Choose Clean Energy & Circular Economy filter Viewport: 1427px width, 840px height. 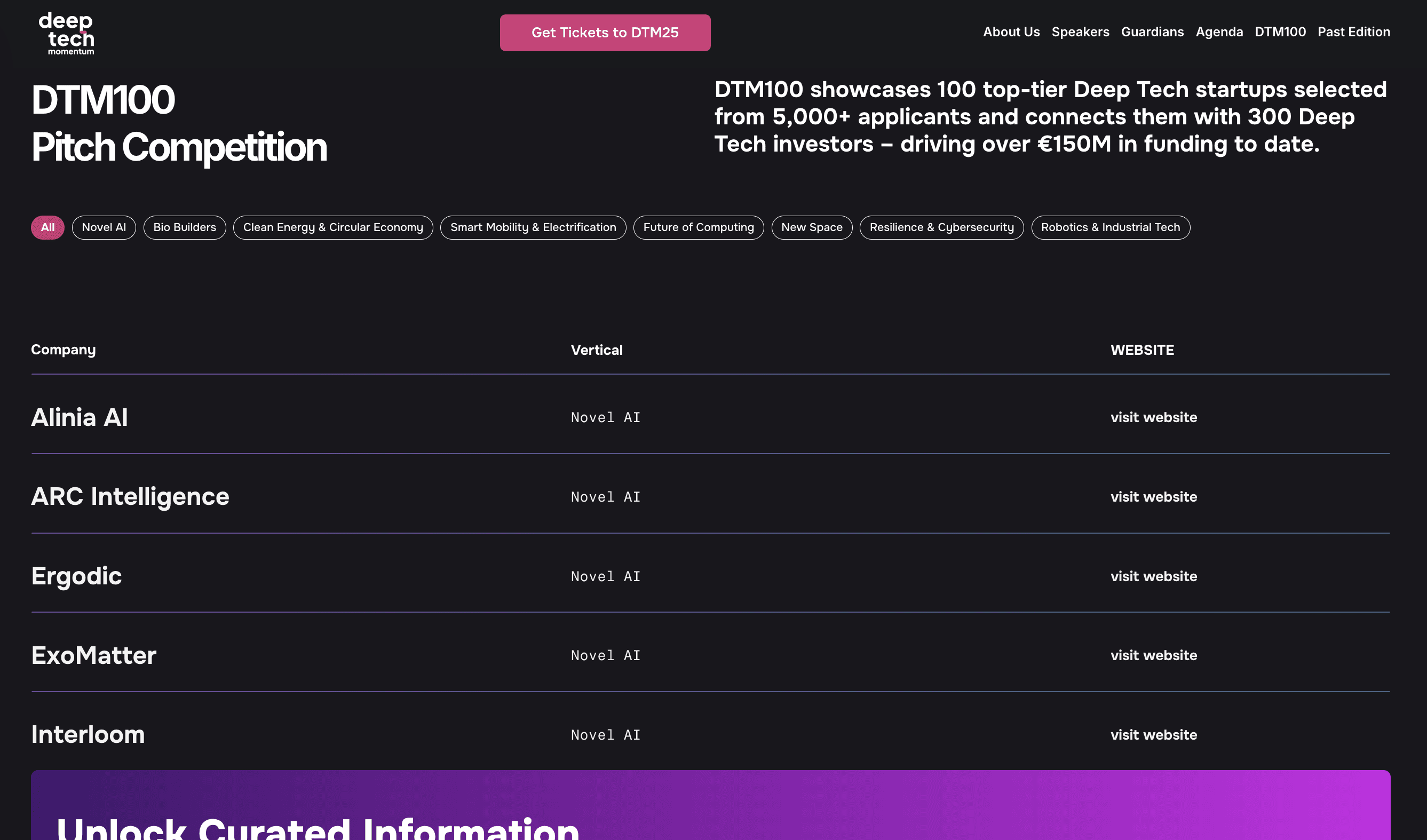[x=333, y=228]
